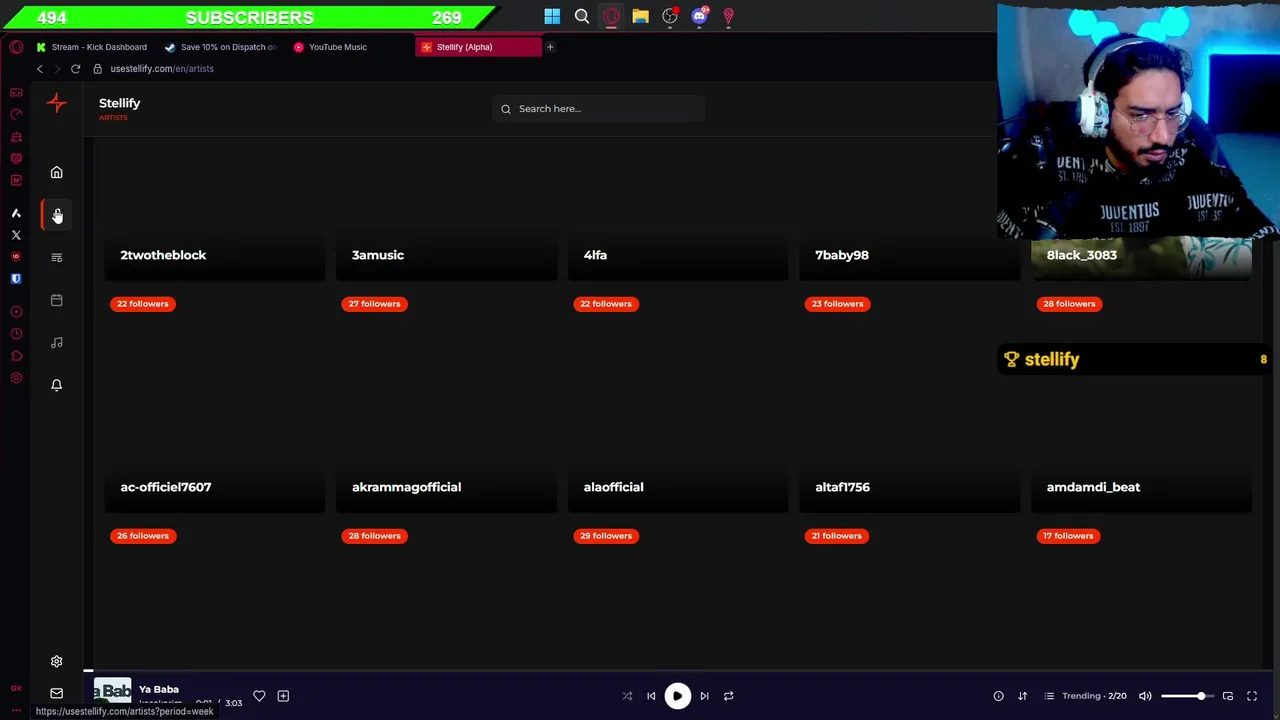Open the Trending 2/20 queue list
The width and height of the screenshot is (1280, 720).
(1085, 696)
